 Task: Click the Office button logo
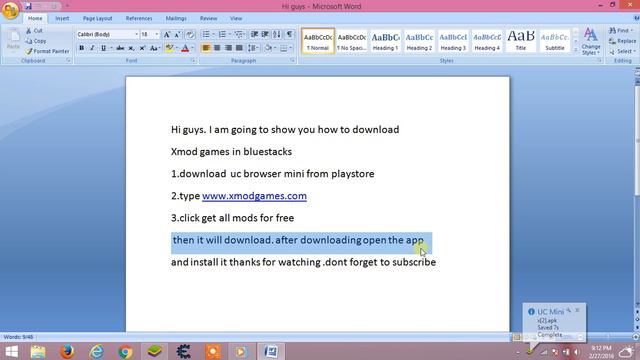10,10
